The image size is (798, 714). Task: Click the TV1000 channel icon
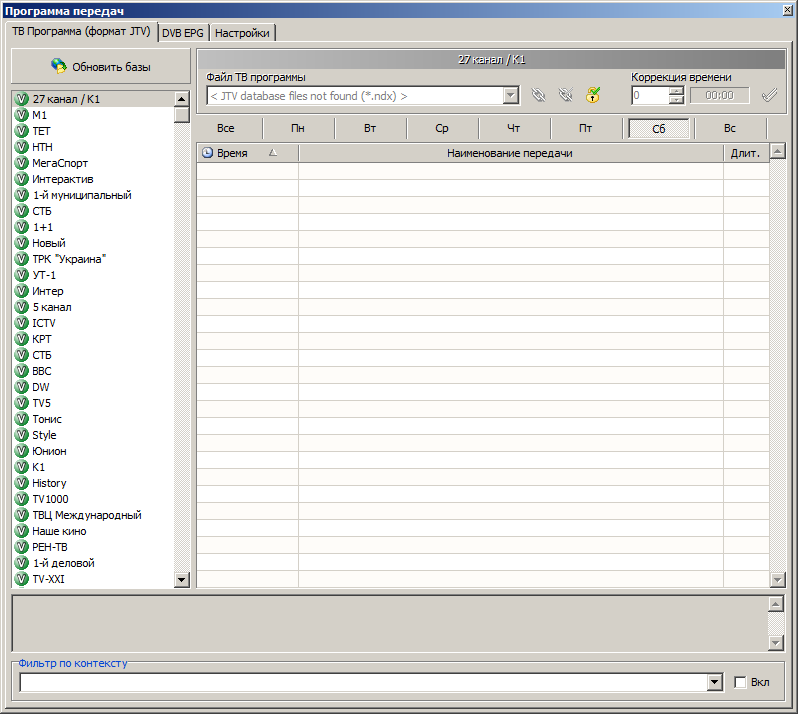click(x=22, y=499)
